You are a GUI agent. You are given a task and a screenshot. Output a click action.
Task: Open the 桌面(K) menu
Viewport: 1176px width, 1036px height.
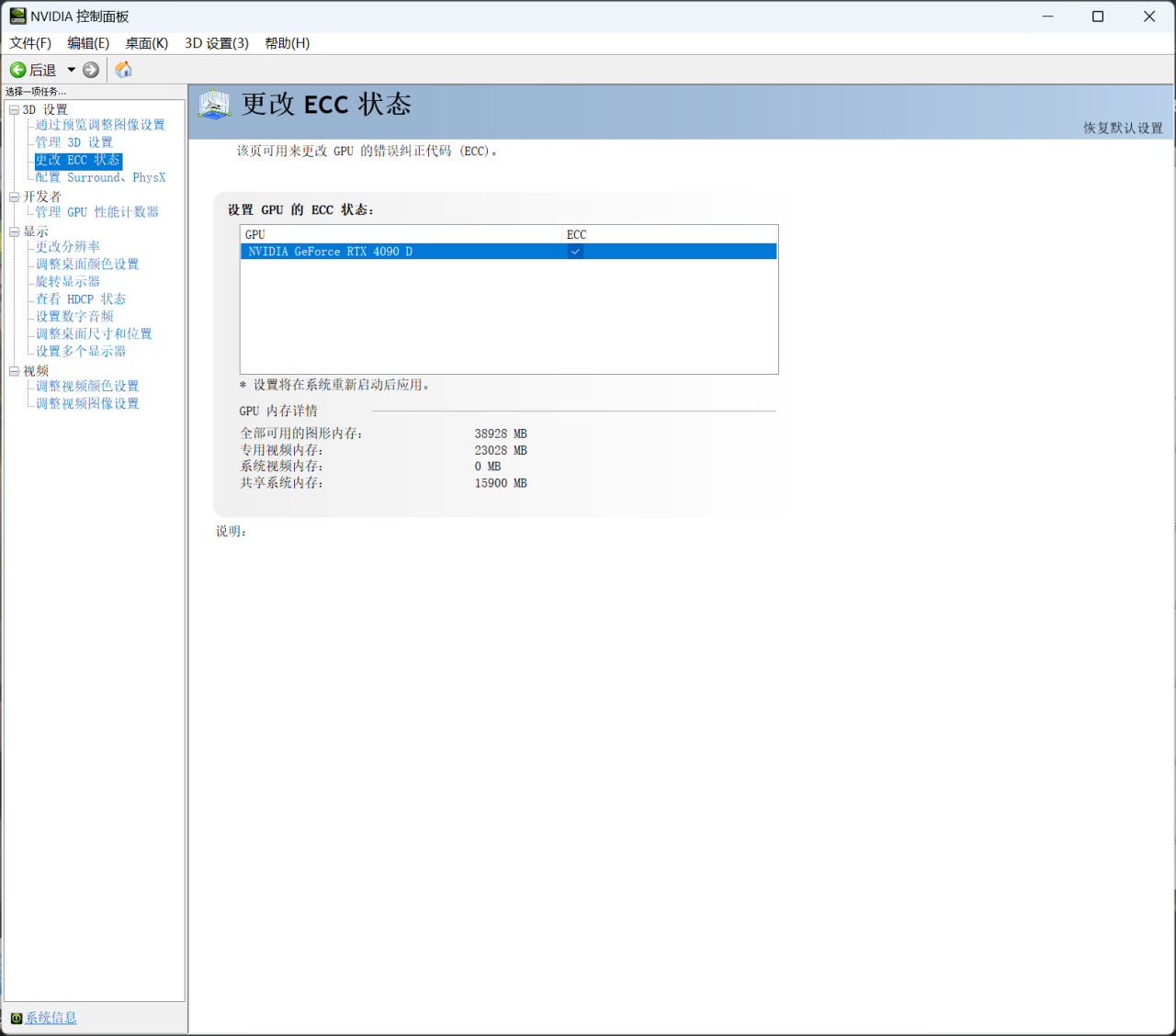pos(147,43)
